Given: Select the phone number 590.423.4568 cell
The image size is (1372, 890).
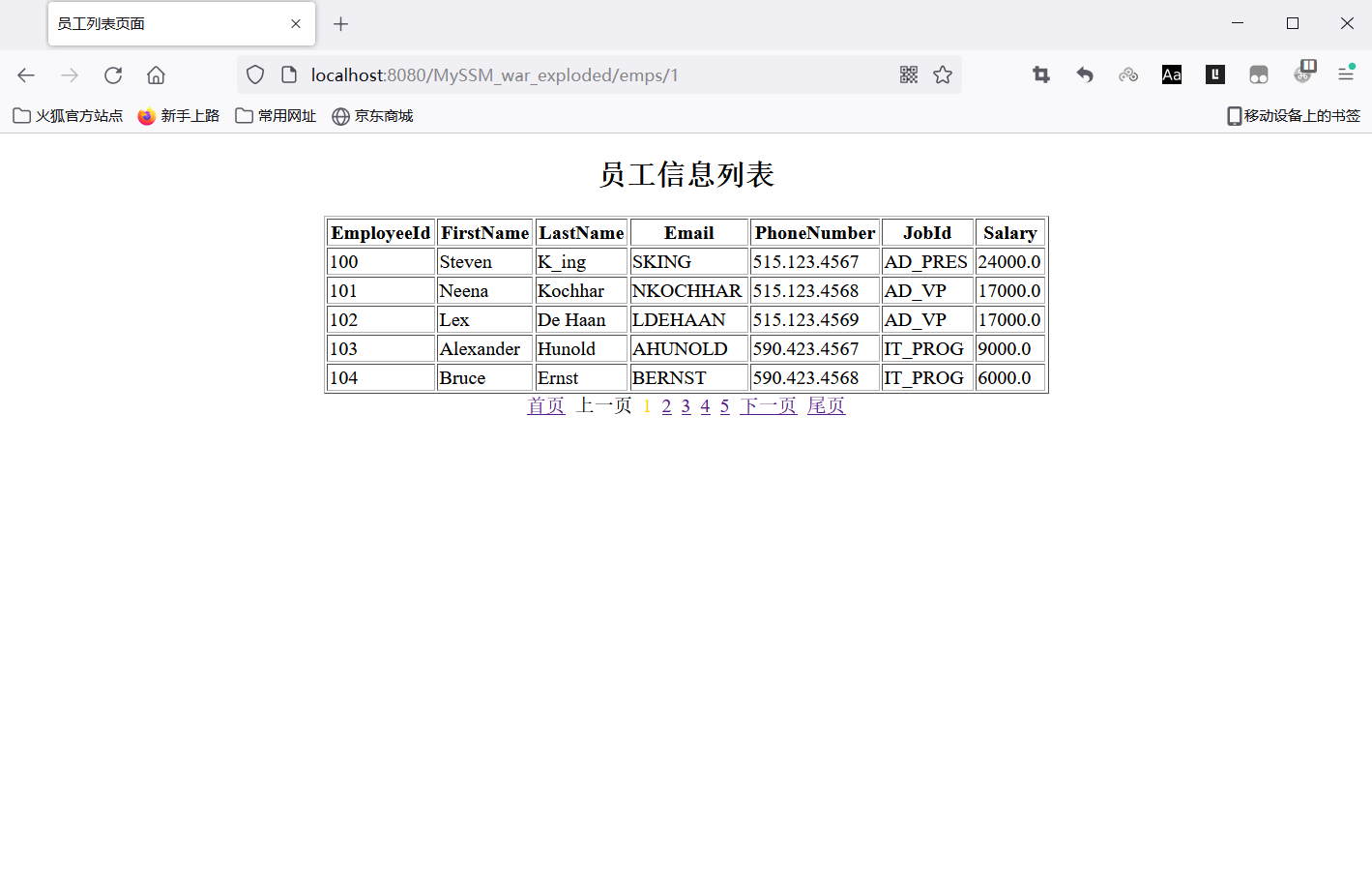Looking at the screenshot, I should pyautogui.click(x=815, y=378).
